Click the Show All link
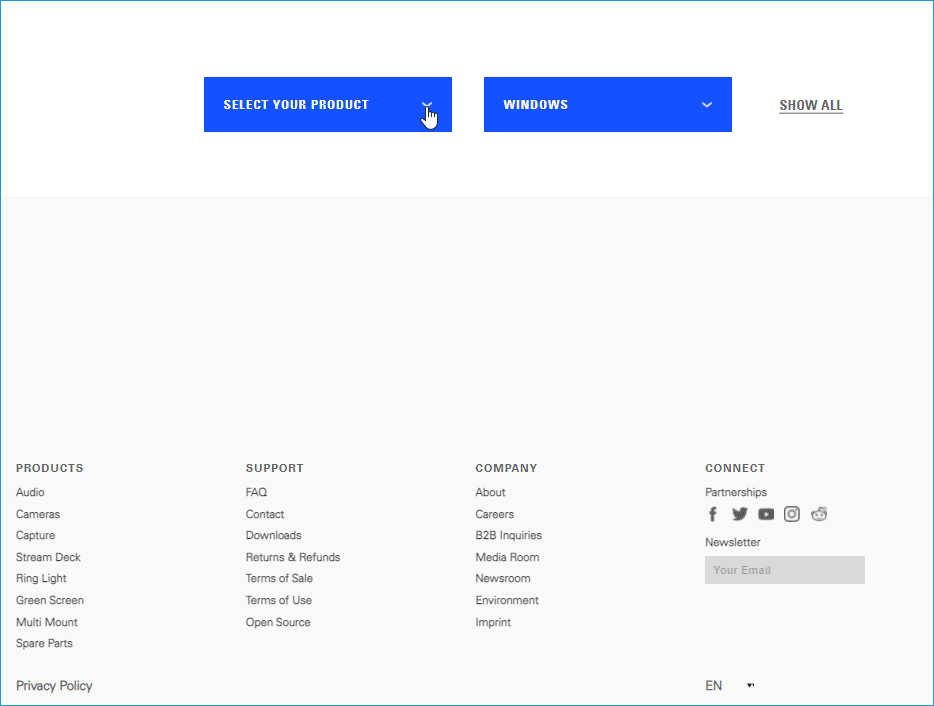This screenshot has width=934, height=706. coord(811,105)
